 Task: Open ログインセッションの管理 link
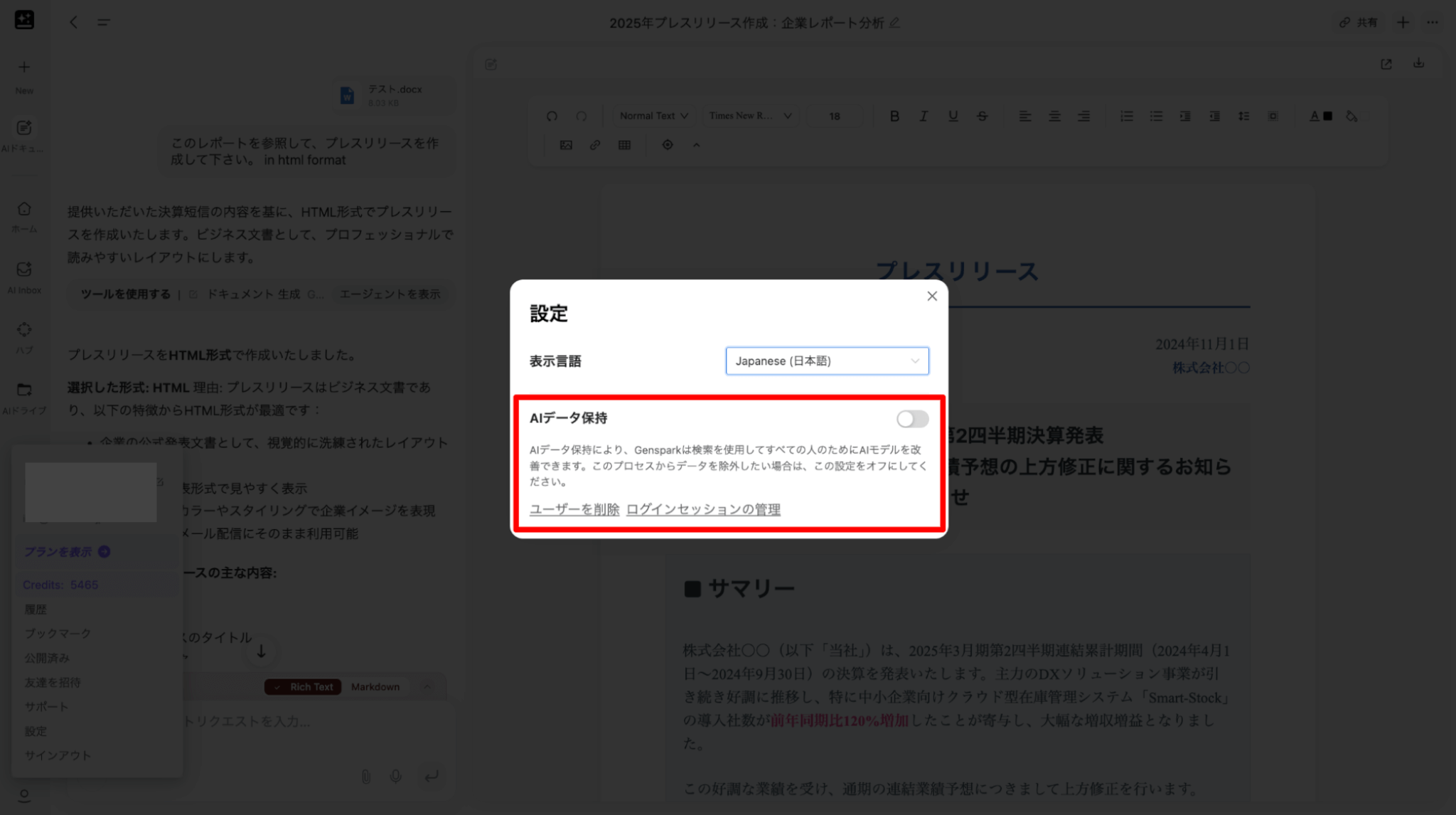tap(703, 509)
